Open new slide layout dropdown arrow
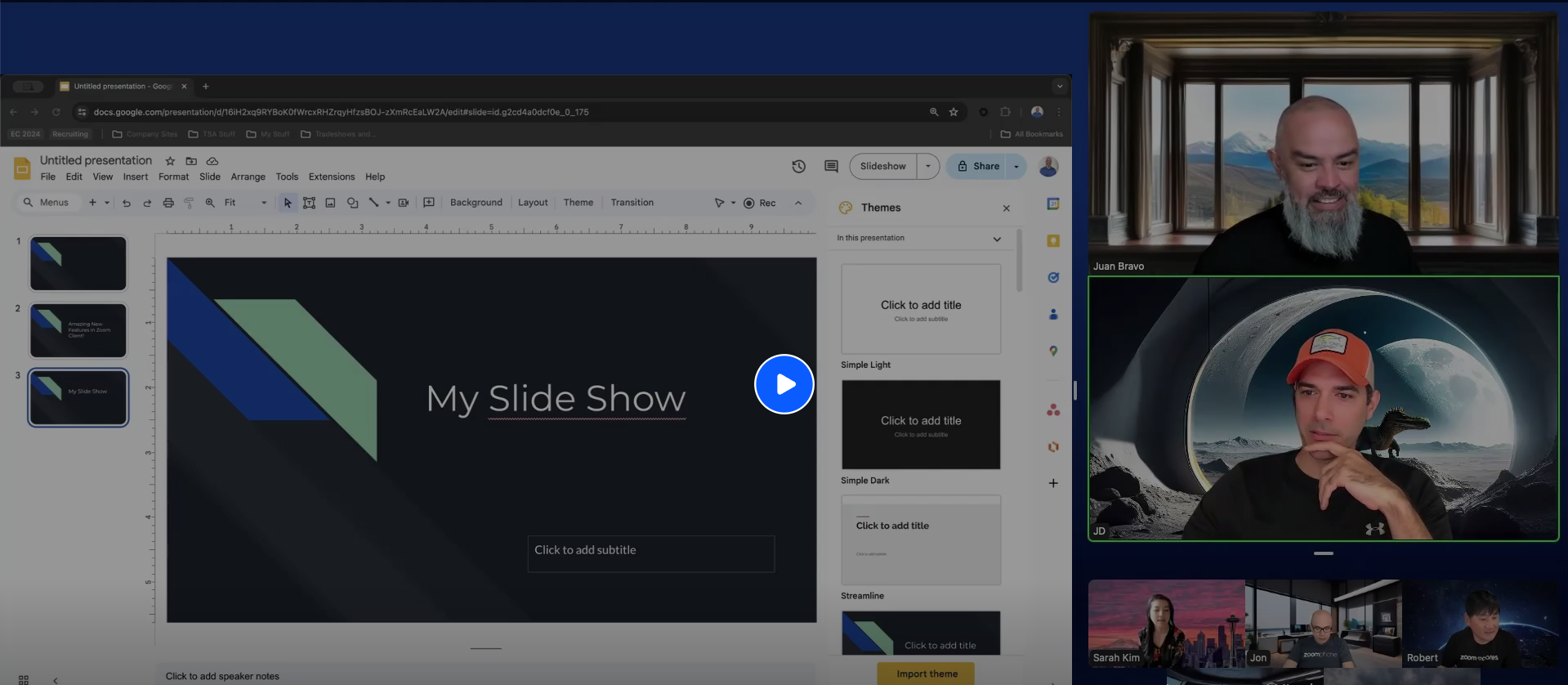 click(107, 203)
